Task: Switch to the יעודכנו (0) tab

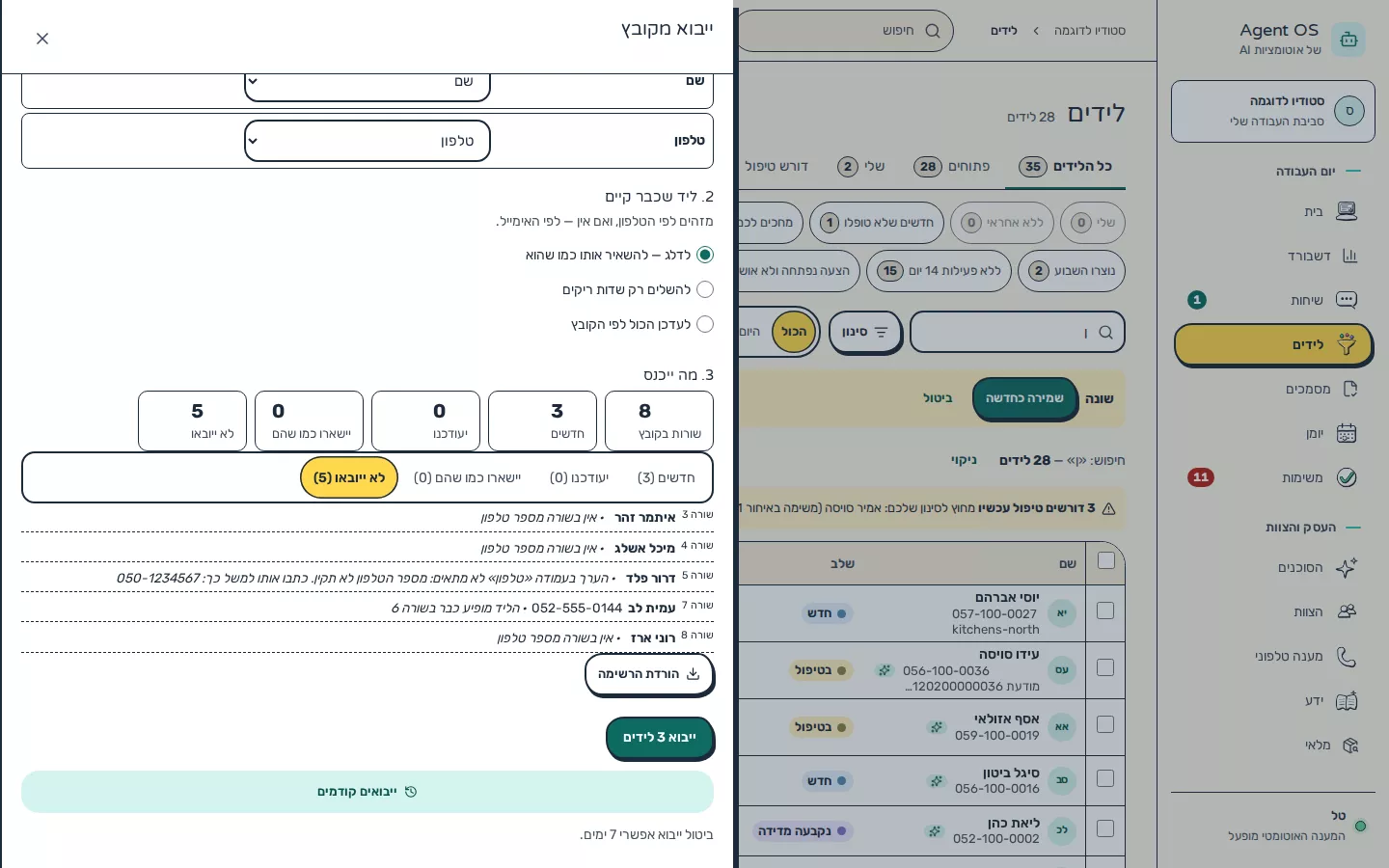Action: [579, 477]
